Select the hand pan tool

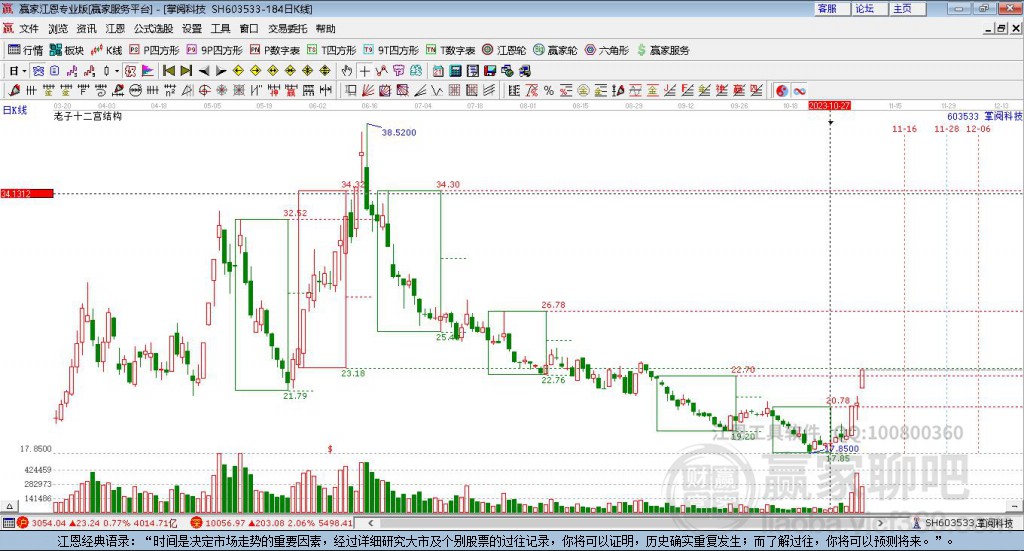[x=346, y=71]
